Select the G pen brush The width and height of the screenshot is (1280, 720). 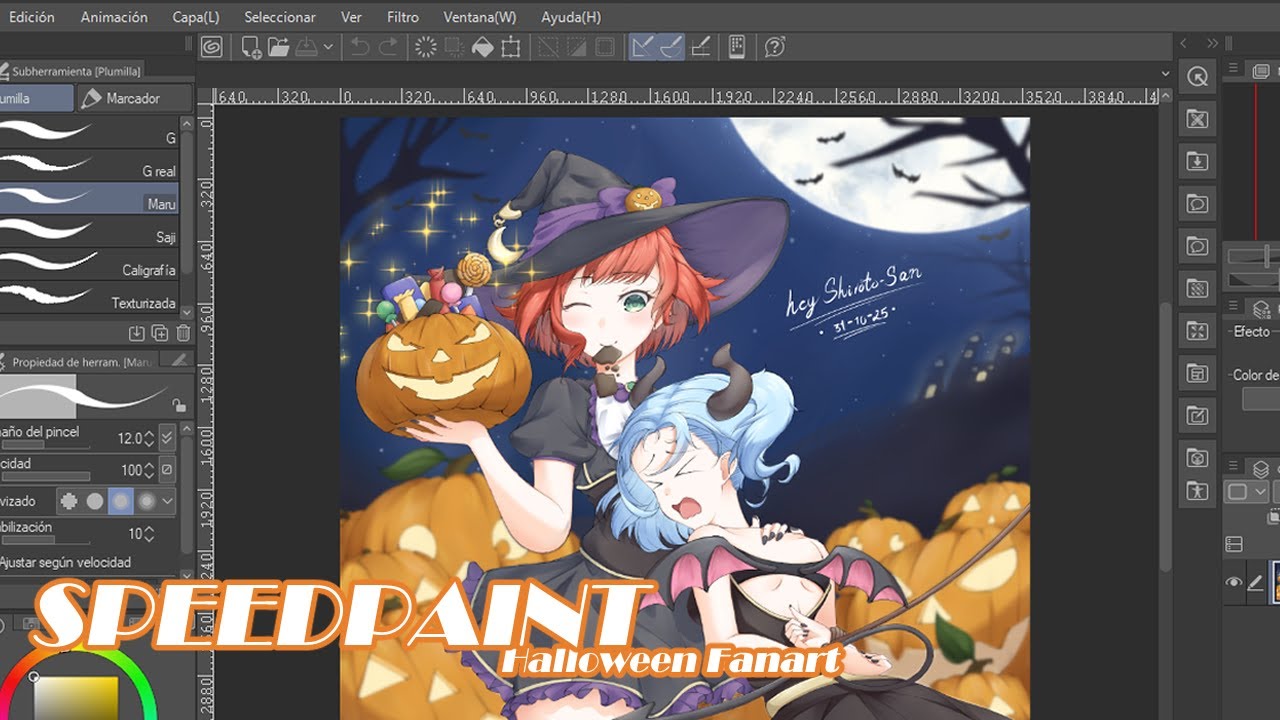(x=89, y=134)
